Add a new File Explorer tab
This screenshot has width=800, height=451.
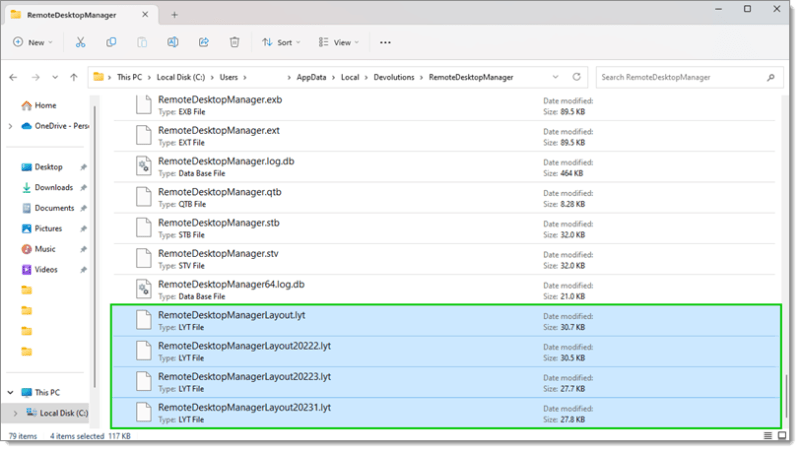174,15
